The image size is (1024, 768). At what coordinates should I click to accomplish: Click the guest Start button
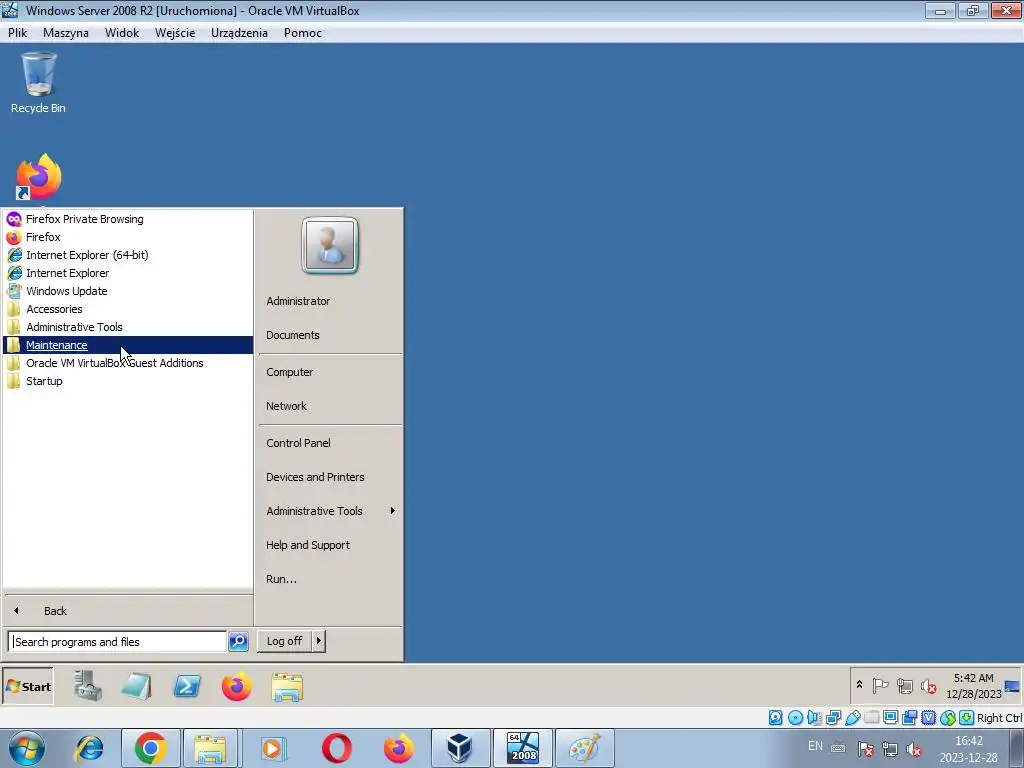[x=28, y=686]
